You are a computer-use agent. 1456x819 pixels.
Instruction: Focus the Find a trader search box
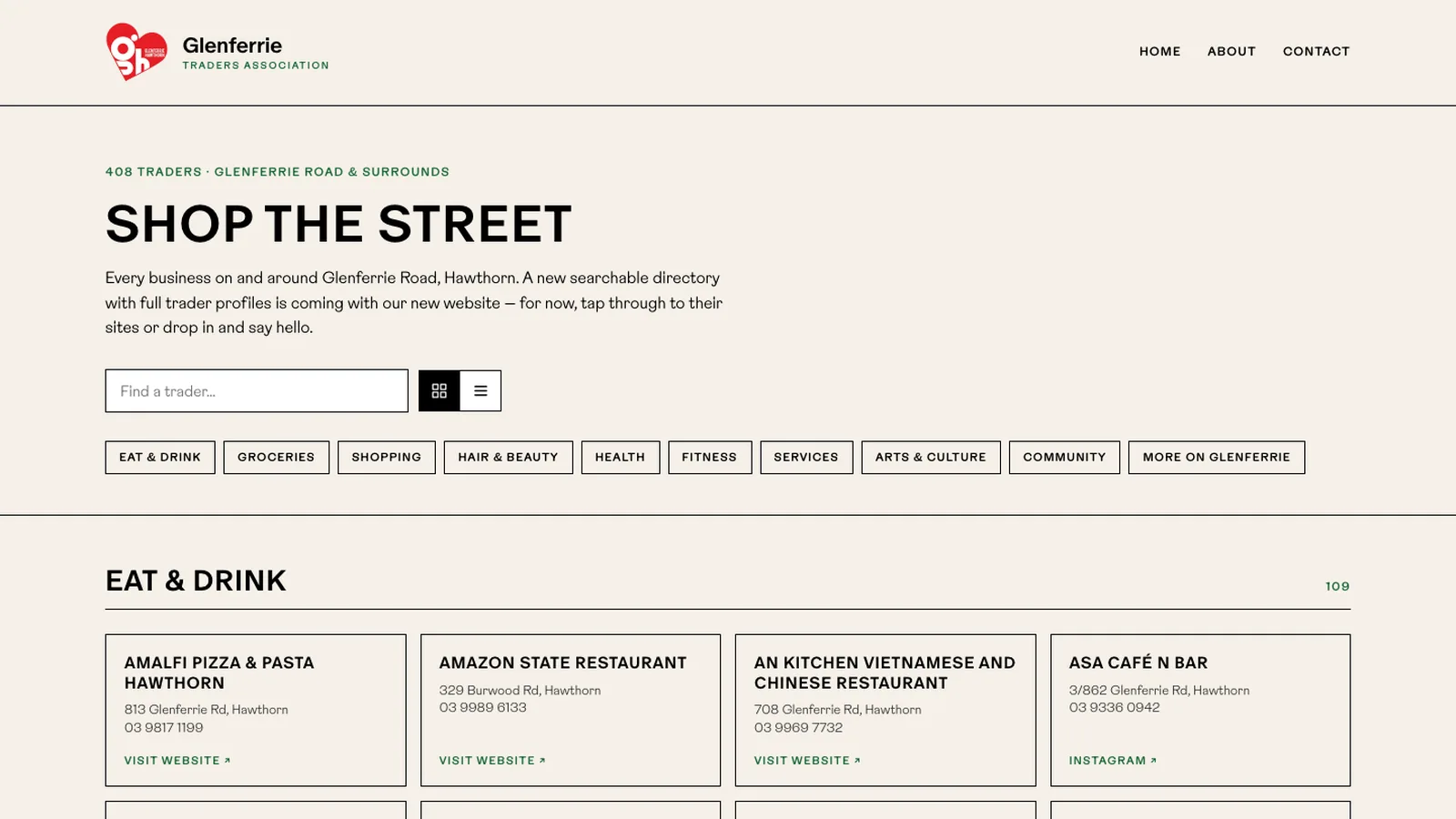click(257, 390)
